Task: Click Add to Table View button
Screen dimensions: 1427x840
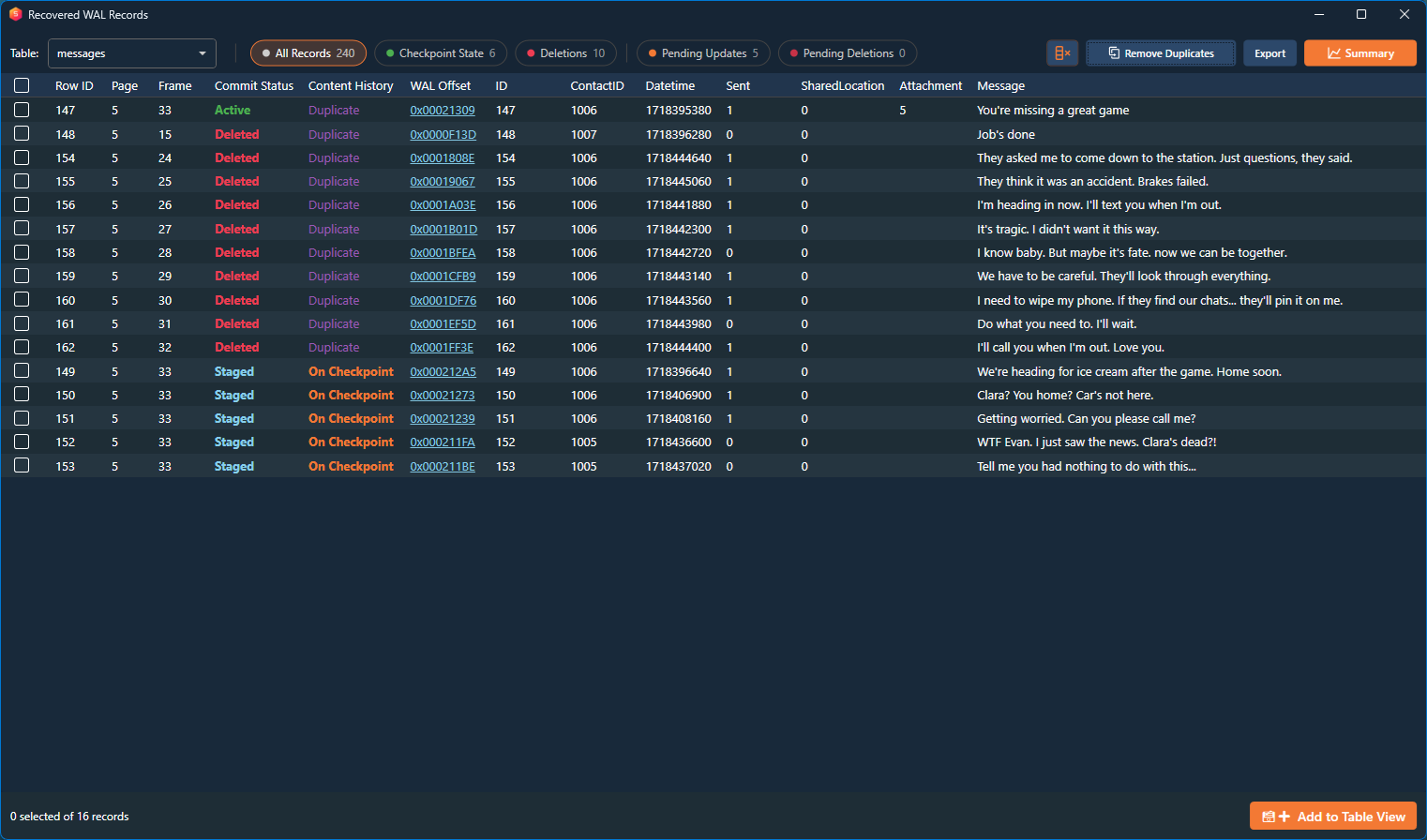Action: [1332, 817]
